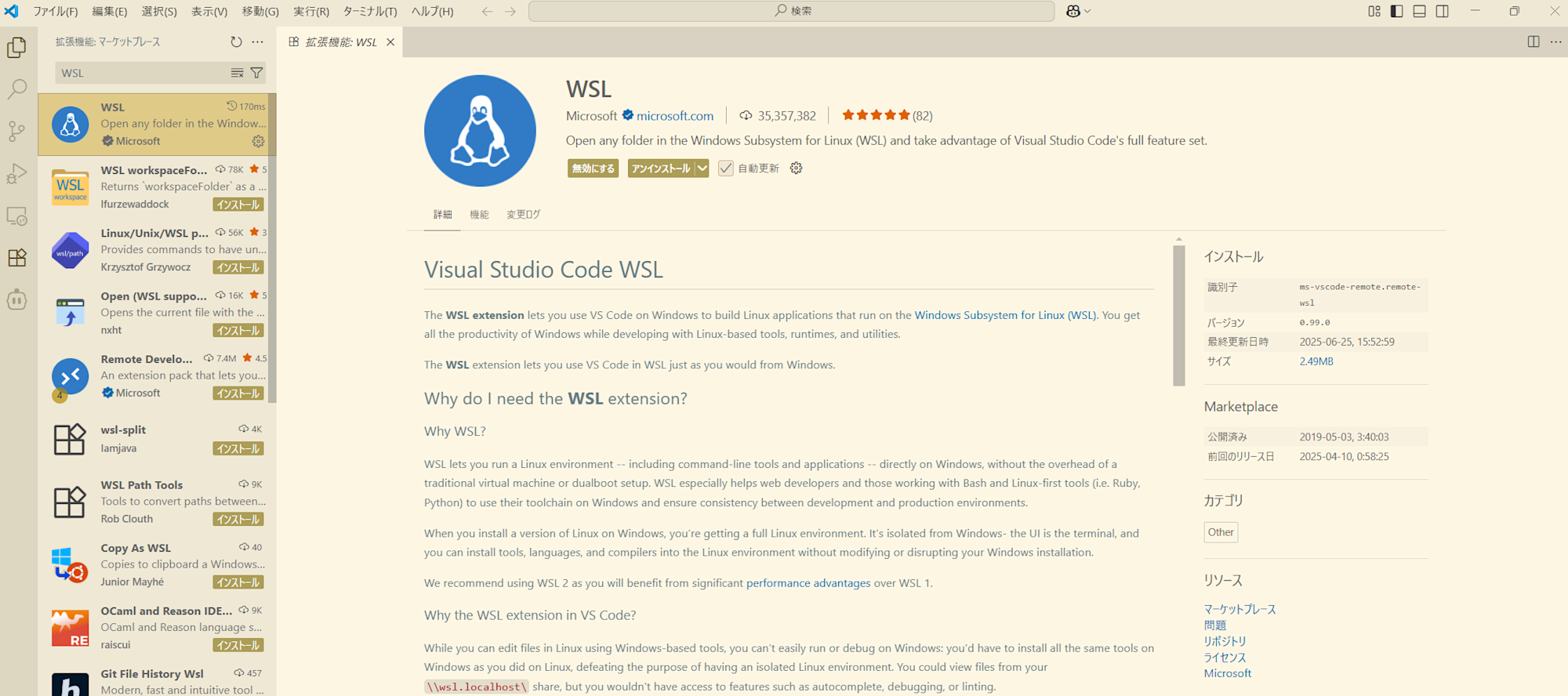Screen dimensions: 1568x696
Task: Install OCaml and Reason IDE extension
Action: click(238, 646)
